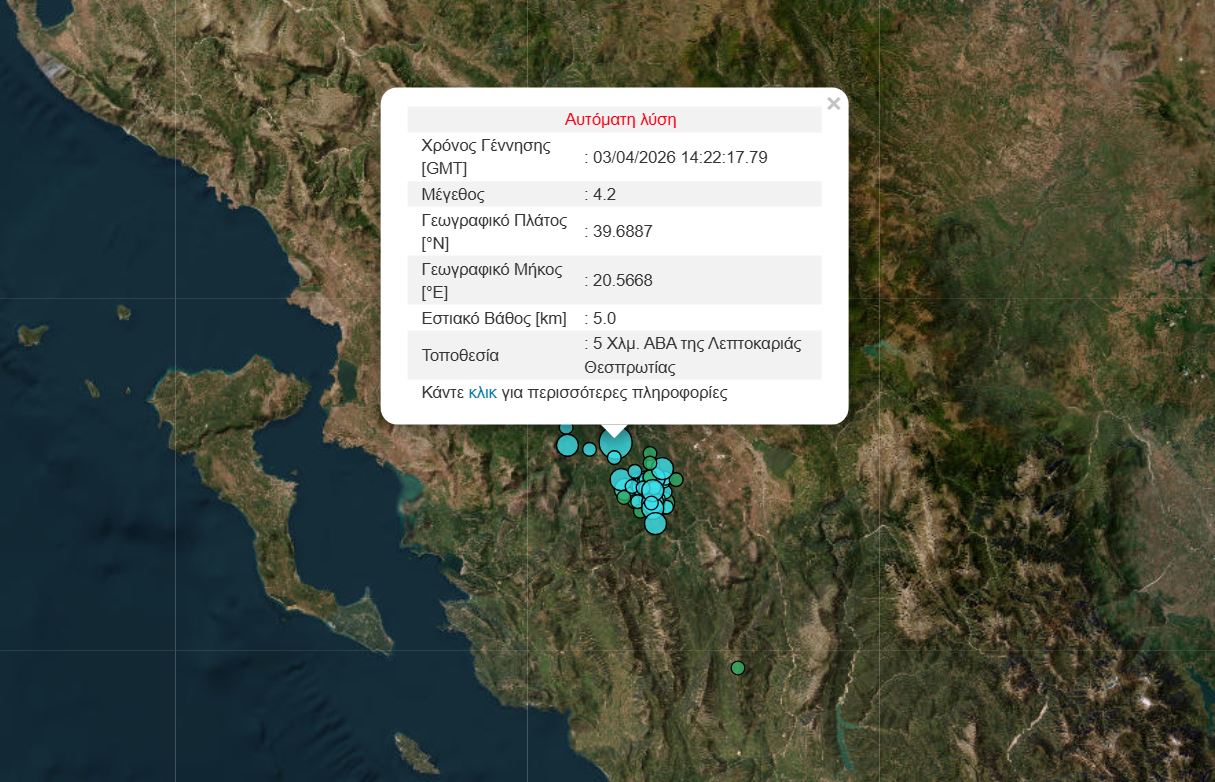1215x782 pixels.
Task: Select the rightmost green marker in the cluster
Action: (x=676, y=479)
